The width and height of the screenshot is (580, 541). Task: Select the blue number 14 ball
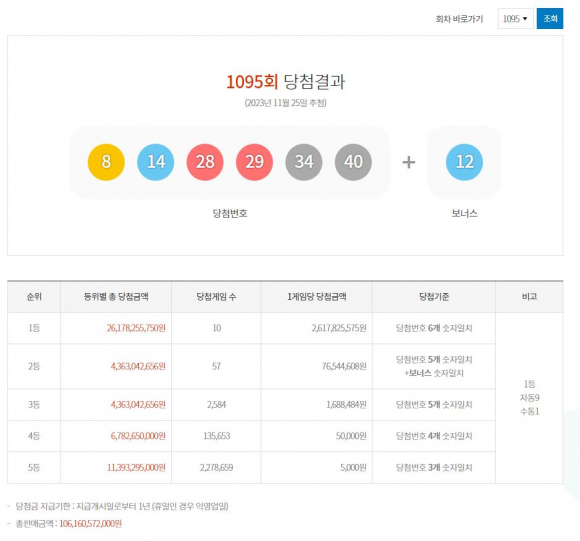coord(155,162)
